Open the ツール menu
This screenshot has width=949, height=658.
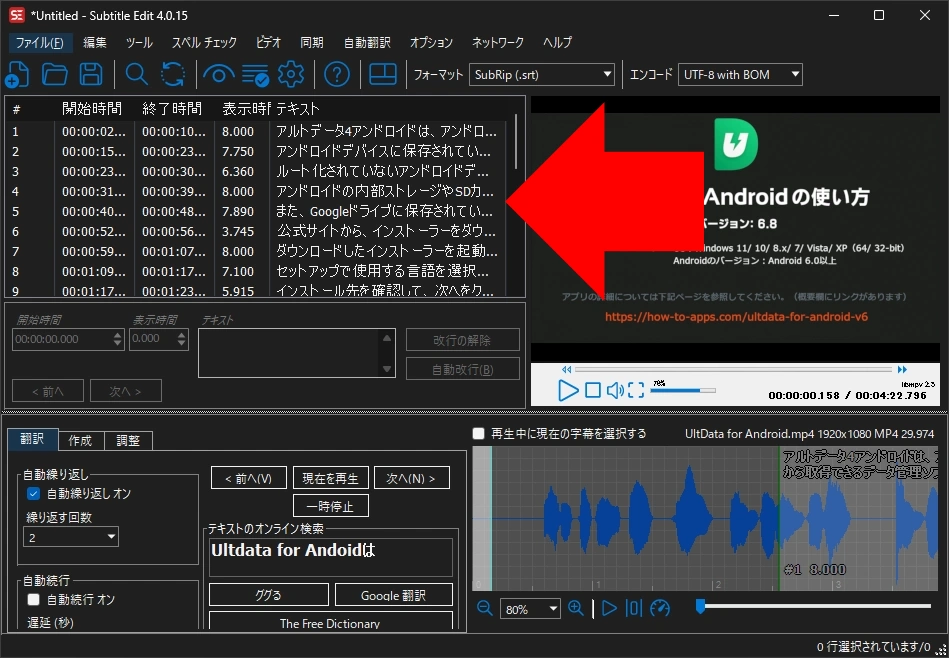139,42
